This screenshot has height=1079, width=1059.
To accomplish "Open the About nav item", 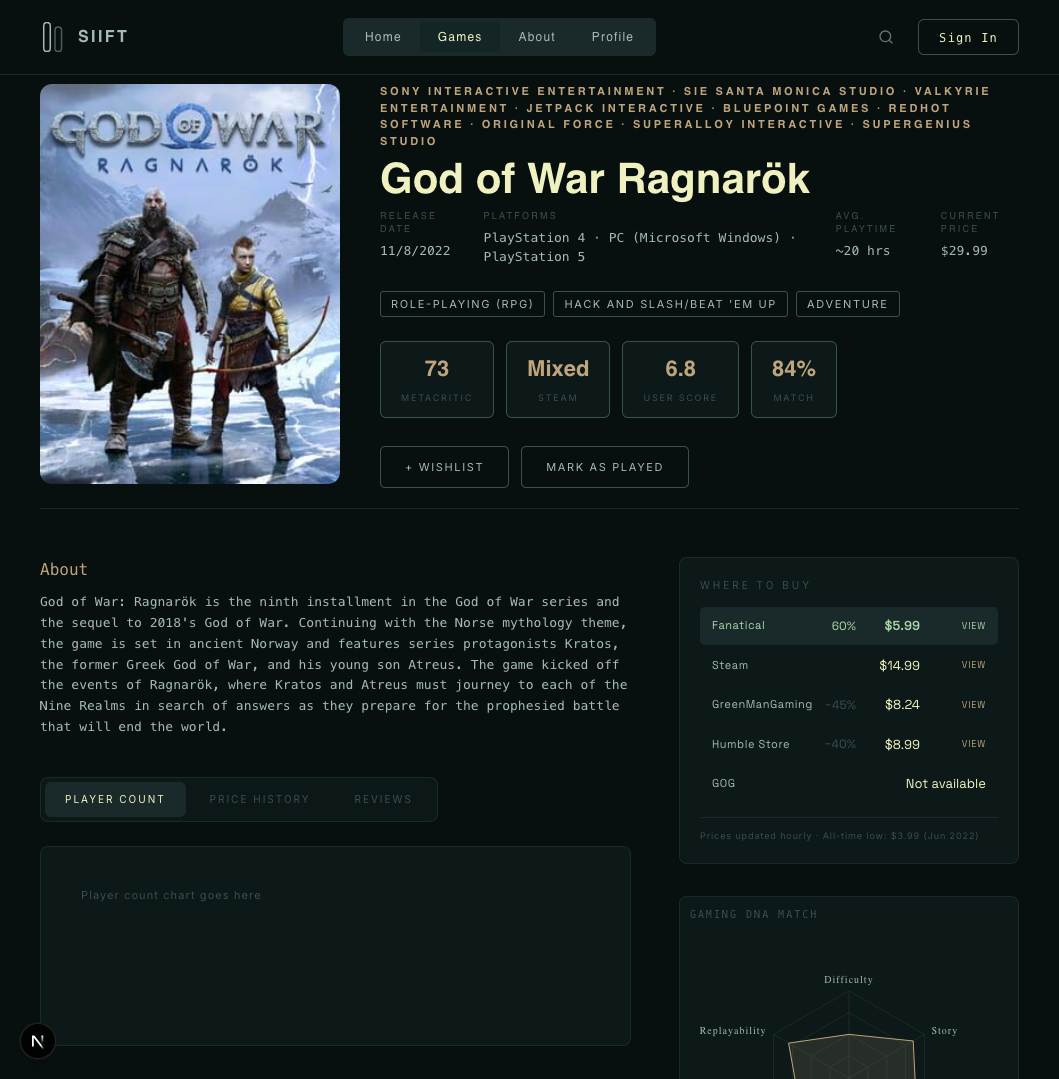I will pos(537,37).
